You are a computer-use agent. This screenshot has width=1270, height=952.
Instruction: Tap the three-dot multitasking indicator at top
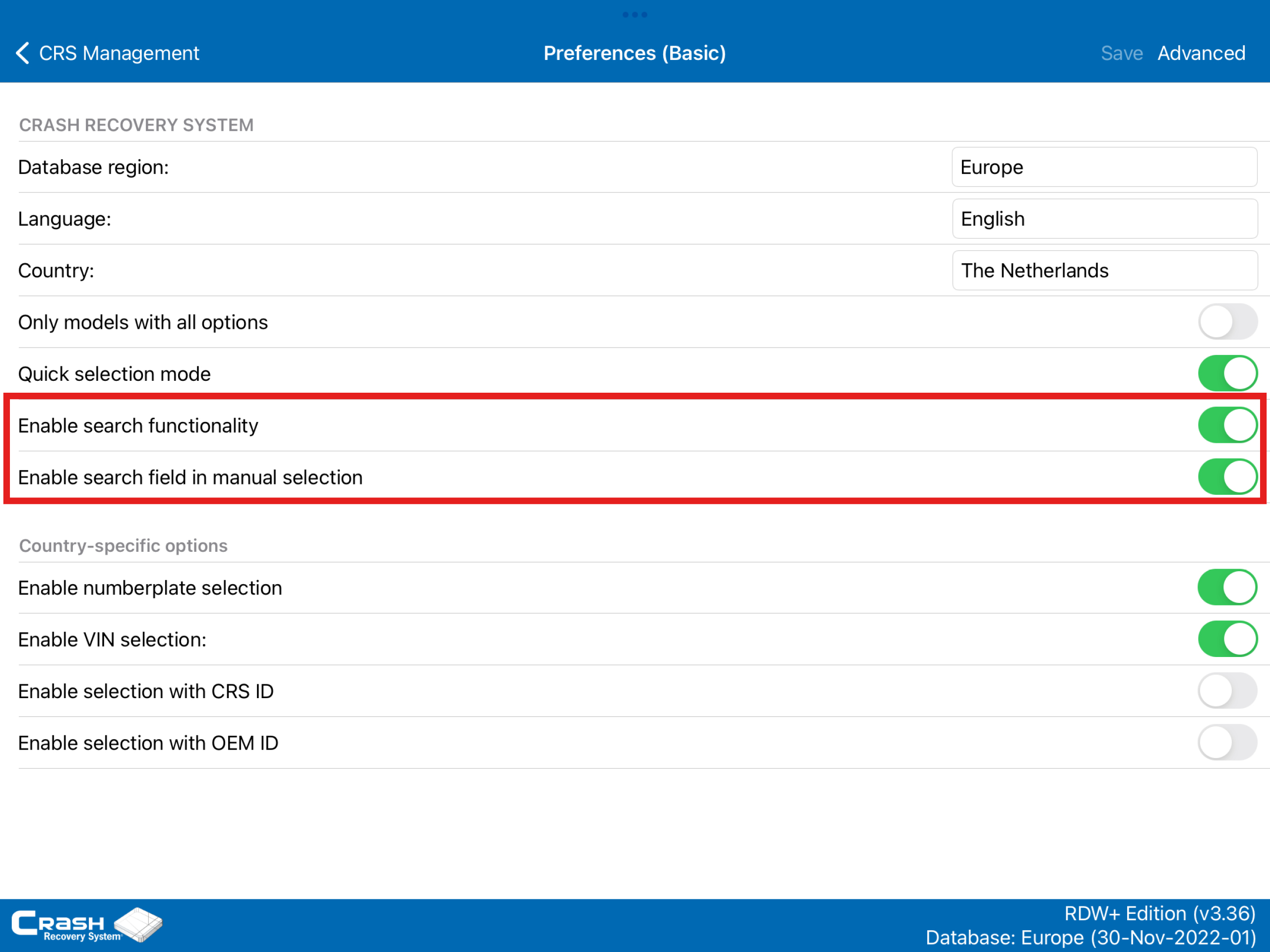point(635,14)
